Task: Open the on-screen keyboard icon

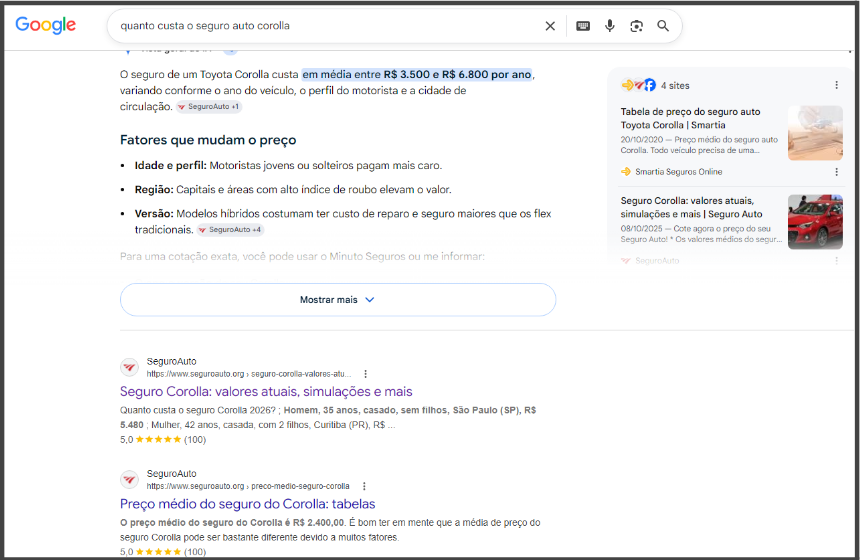Action: click(x=583, y=26)
